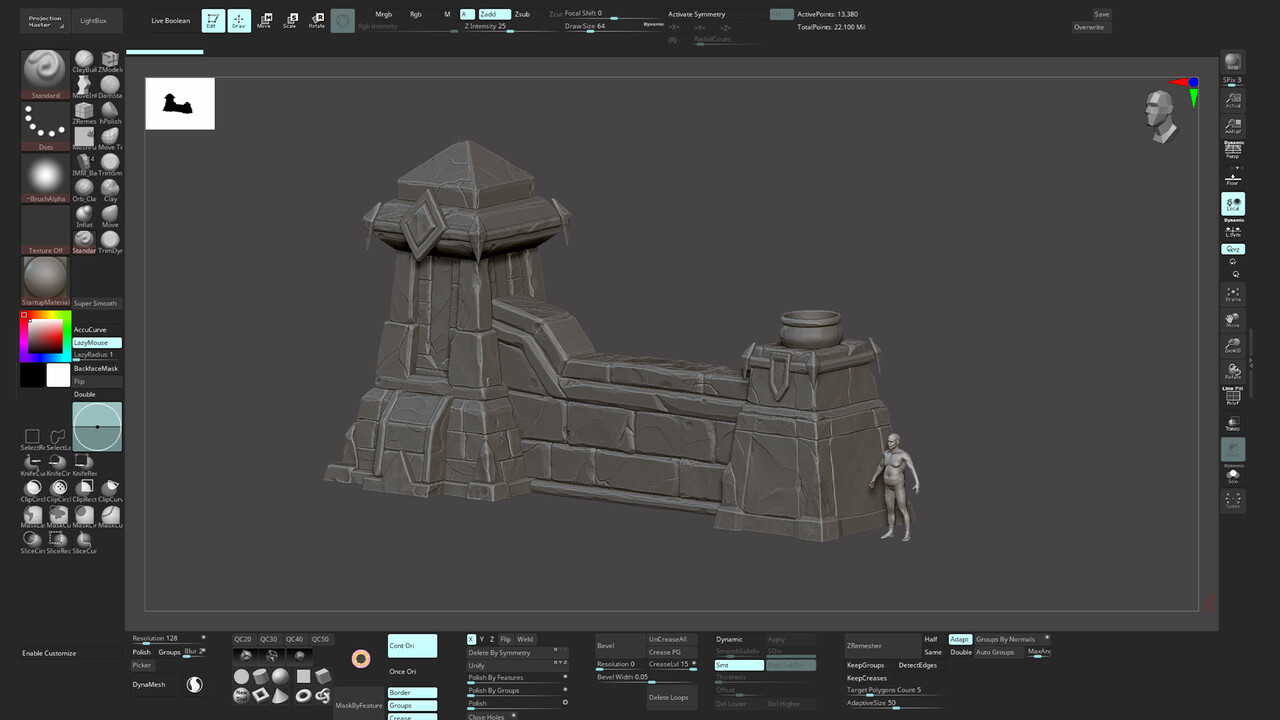
Task: Select the white secondary color swatch
Action: pyautogui.click(x=58, y=375)
